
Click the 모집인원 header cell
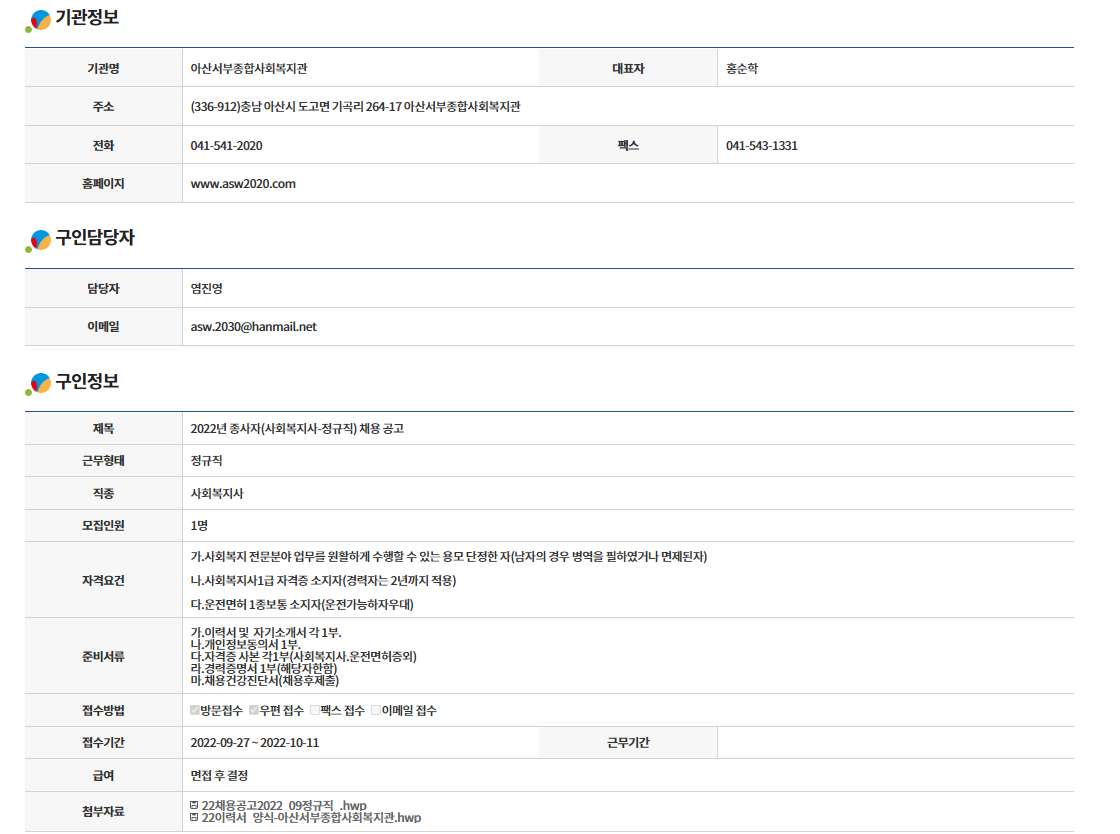[104, 526]
